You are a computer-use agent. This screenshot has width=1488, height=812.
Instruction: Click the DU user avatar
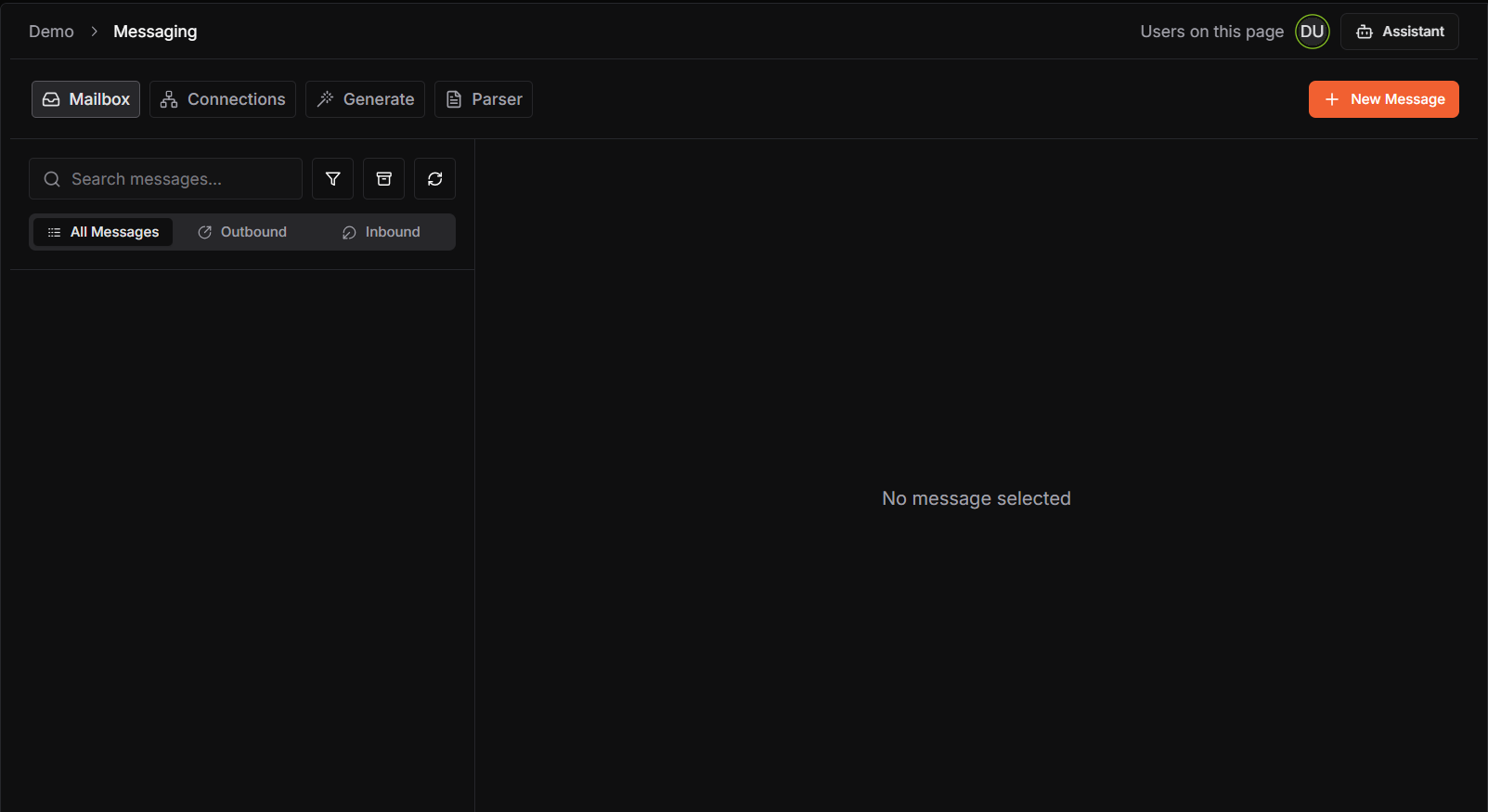(x=1312, y=32)
